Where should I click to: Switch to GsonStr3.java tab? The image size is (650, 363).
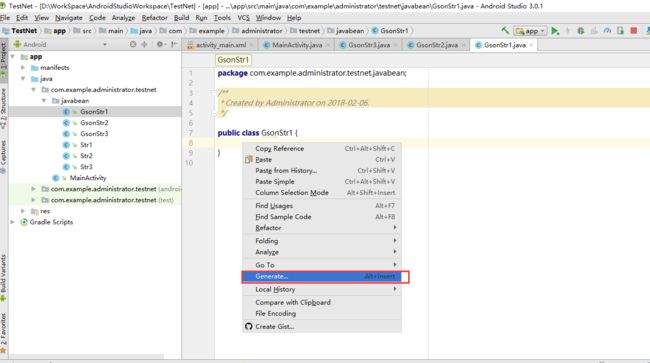click(x=369, y=45)
